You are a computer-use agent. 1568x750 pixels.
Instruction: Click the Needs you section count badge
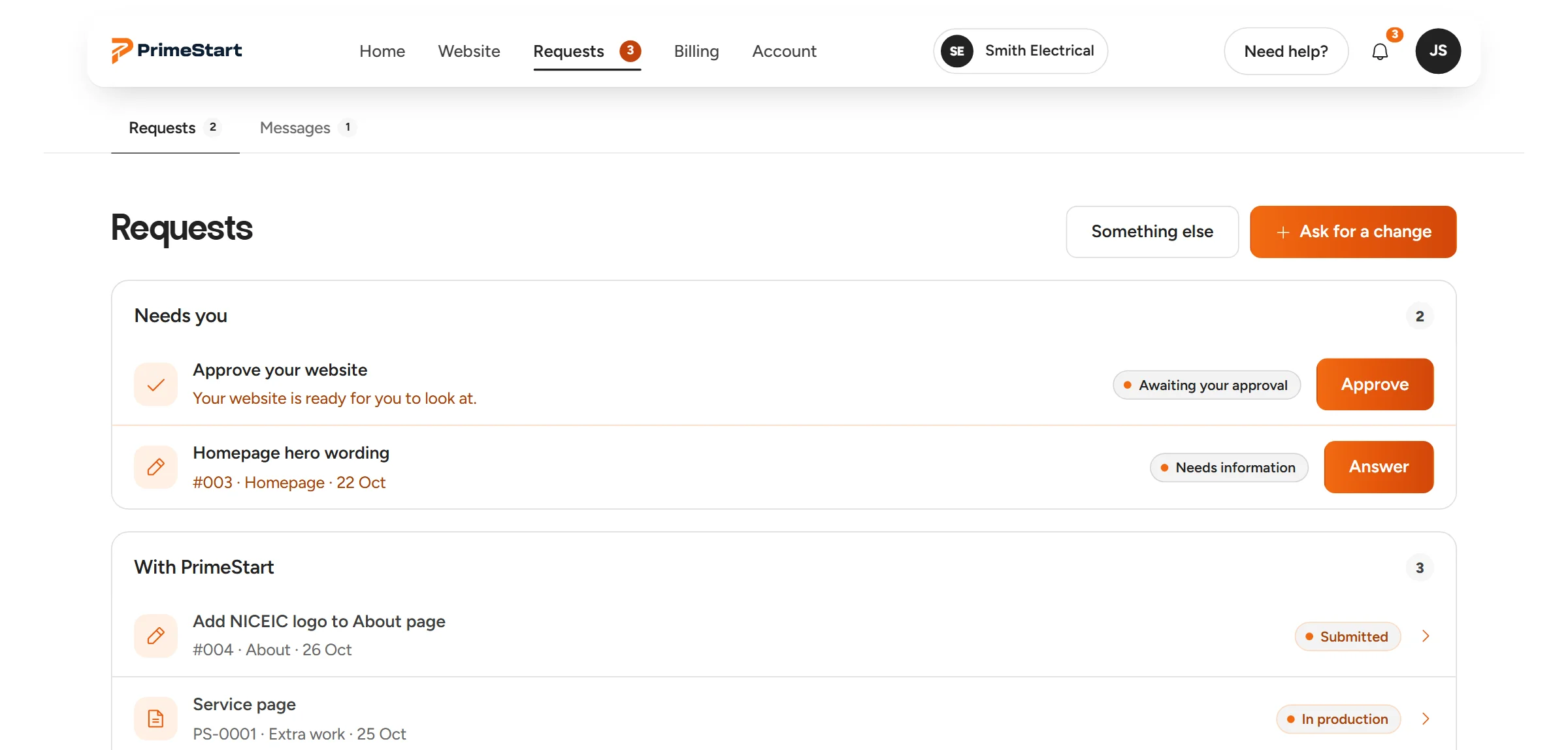tap(1419, 316)
